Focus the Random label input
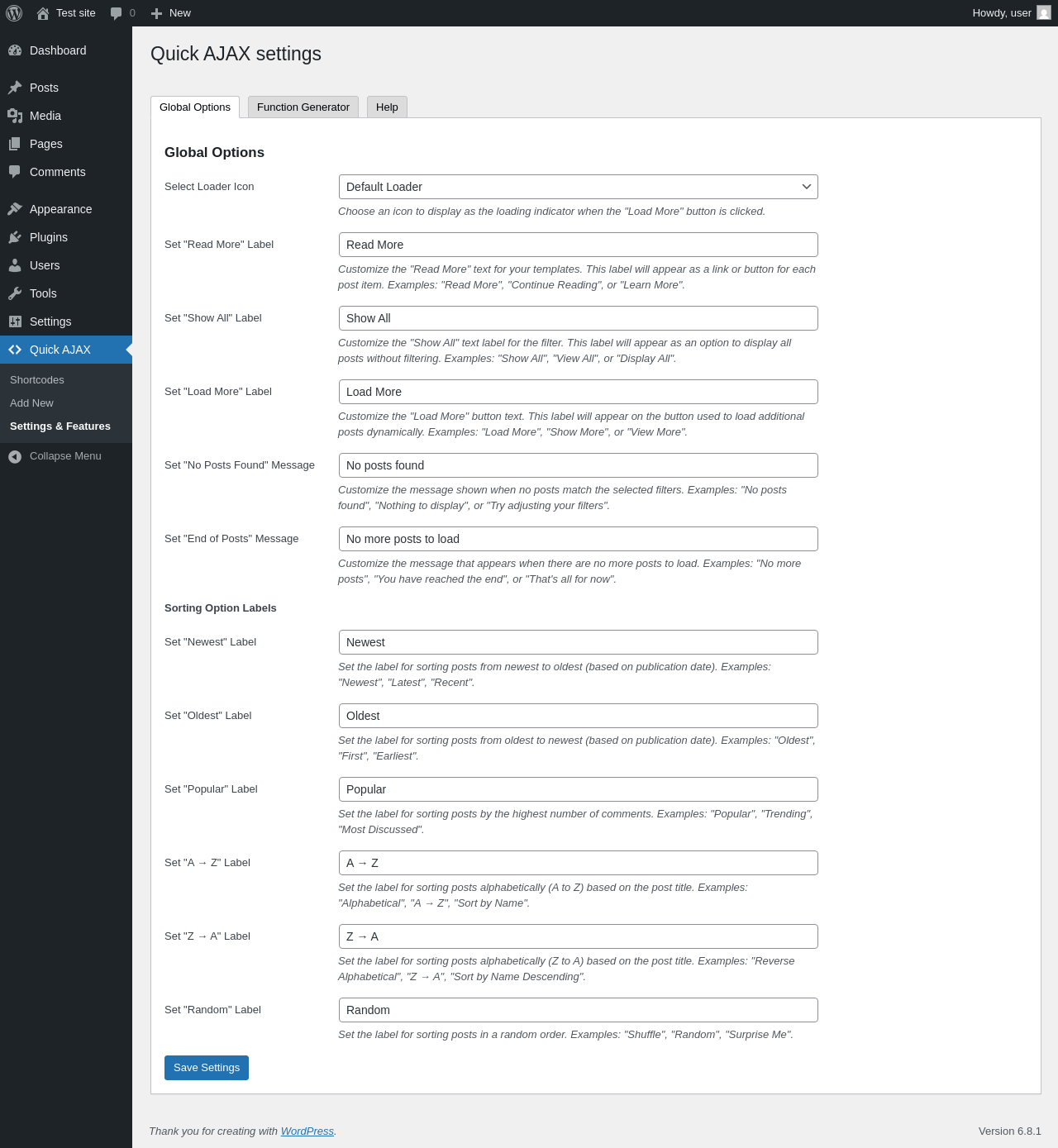 coord(579,1010)
